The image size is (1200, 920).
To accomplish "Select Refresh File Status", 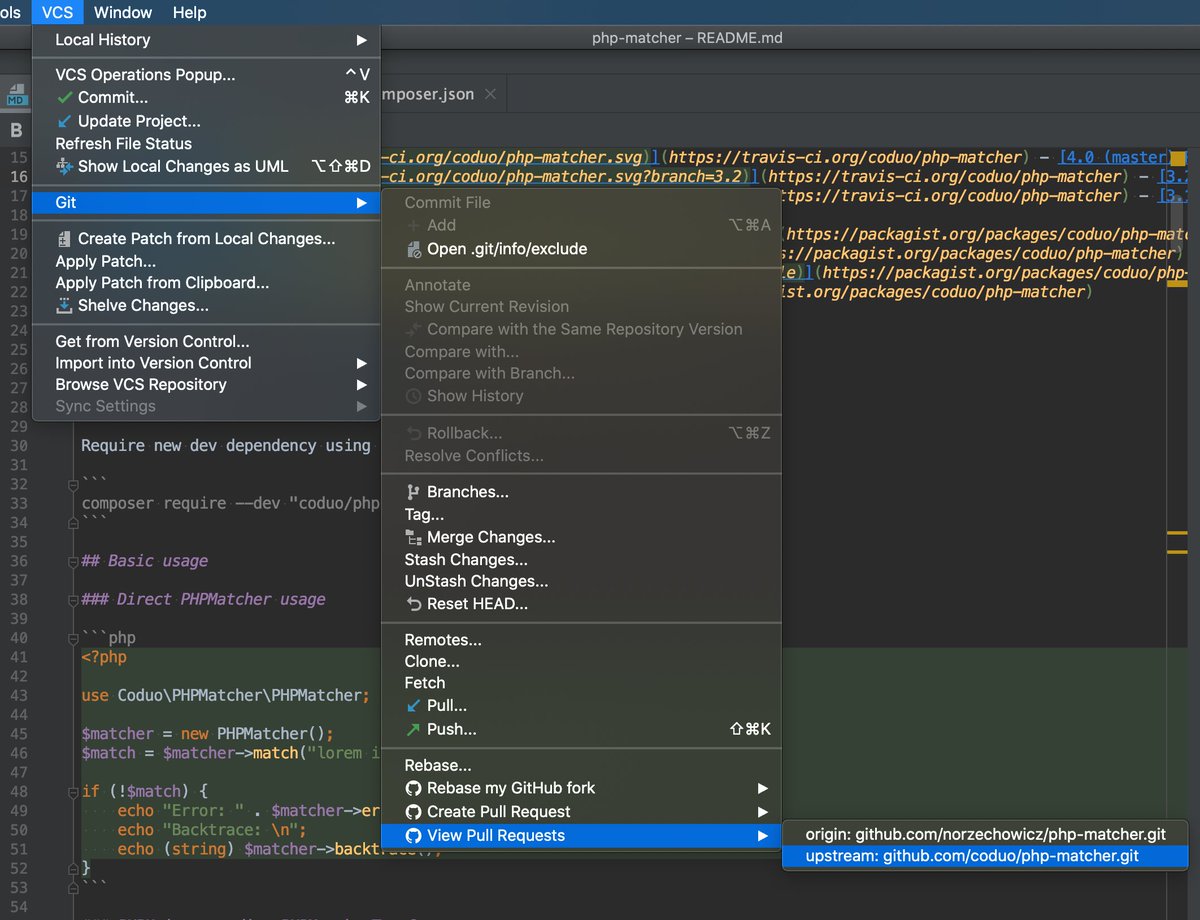I will point(206,144).
